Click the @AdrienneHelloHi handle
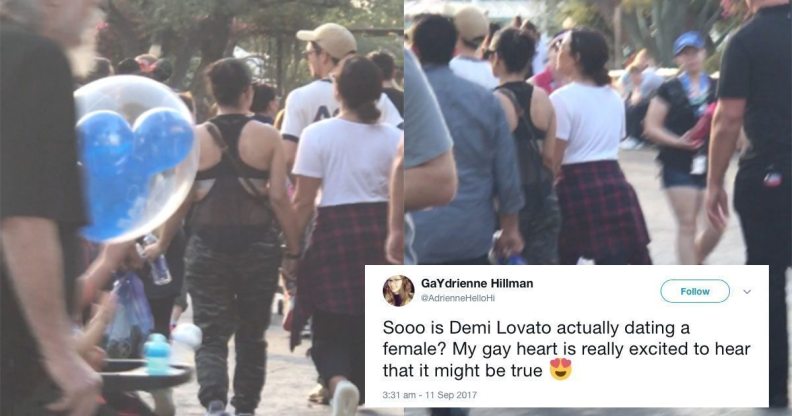This screenshot has width=792, height=416. (458, 298)
